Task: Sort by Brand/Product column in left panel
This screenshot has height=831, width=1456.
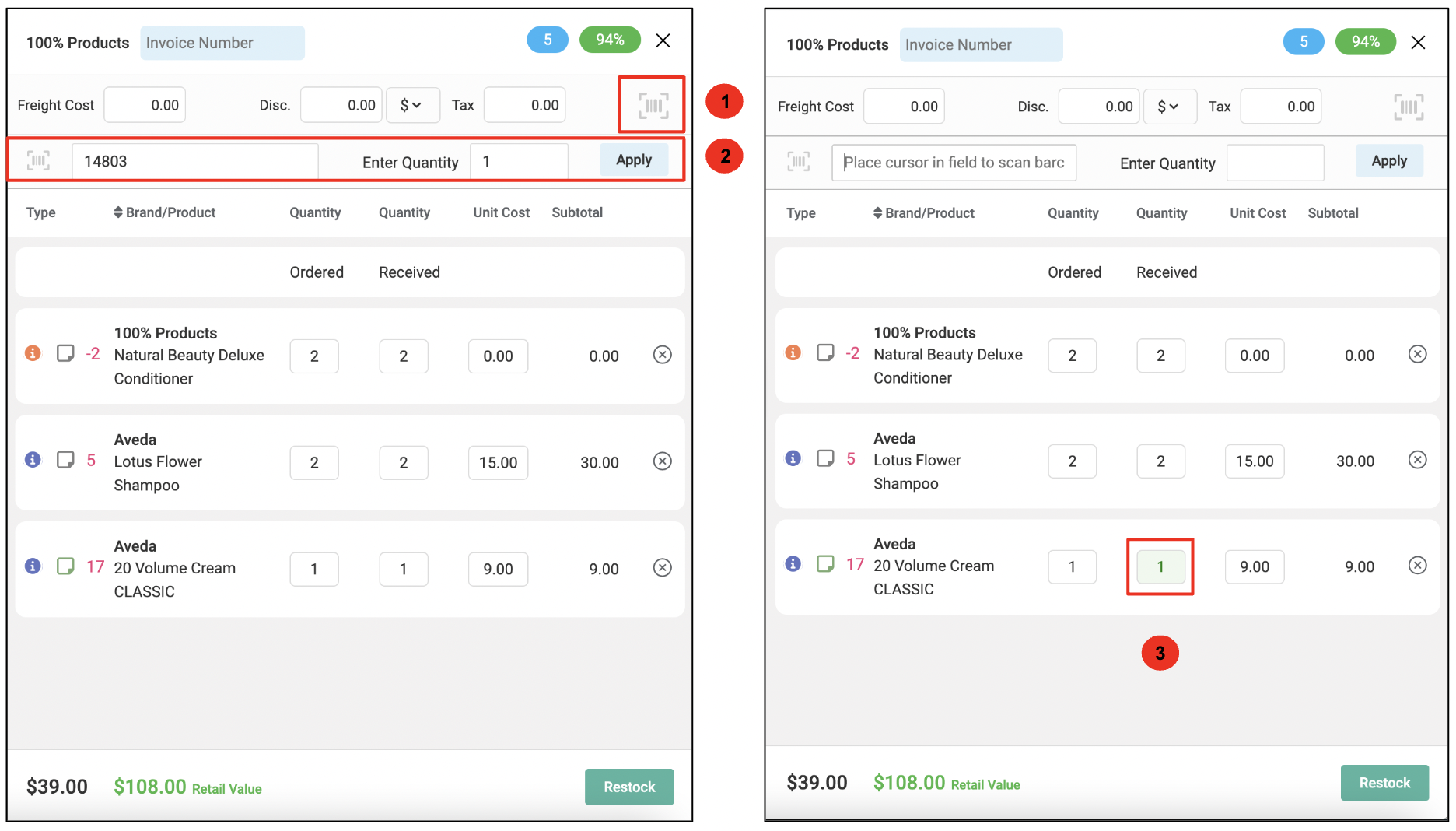Action: 164,212
